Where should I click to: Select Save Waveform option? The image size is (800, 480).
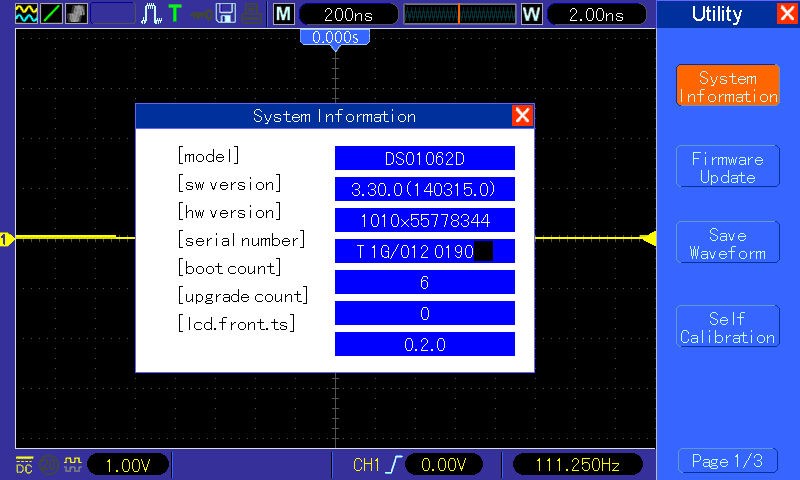pyautogui.click(x=728, y=242)
